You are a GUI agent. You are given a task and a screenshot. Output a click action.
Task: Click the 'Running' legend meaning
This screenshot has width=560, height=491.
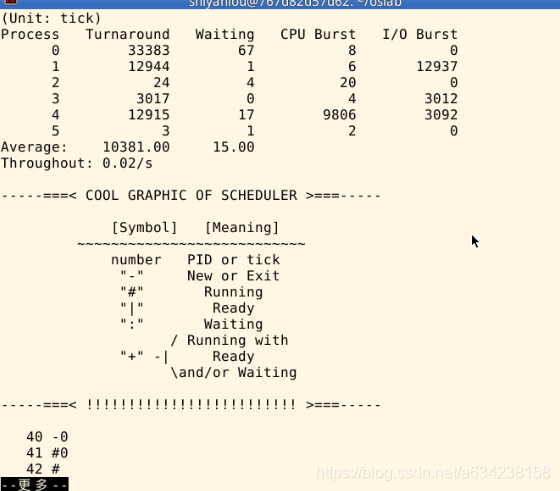coord(234,292)
